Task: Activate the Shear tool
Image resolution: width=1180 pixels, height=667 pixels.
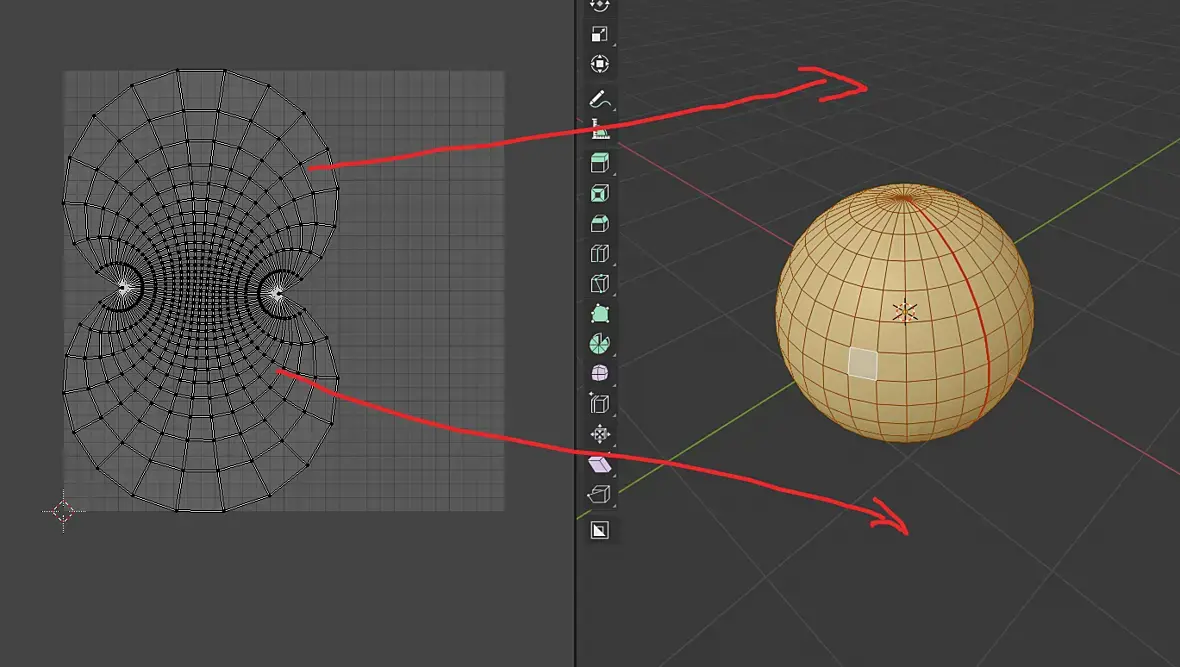Action: coord(599,464)
